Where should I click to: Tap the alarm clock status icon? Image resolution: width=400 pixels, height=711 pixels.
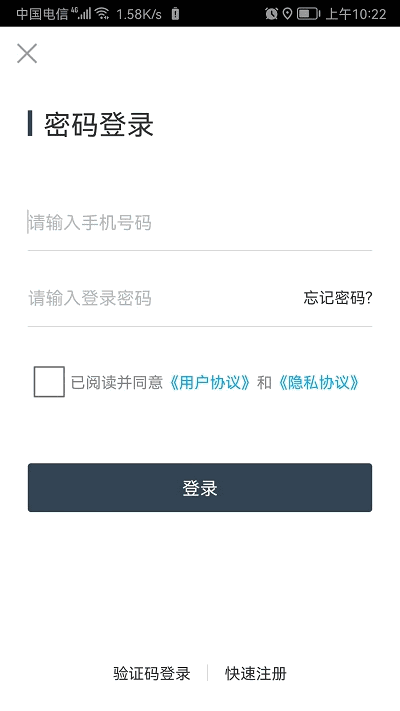[x=271, y=14]
